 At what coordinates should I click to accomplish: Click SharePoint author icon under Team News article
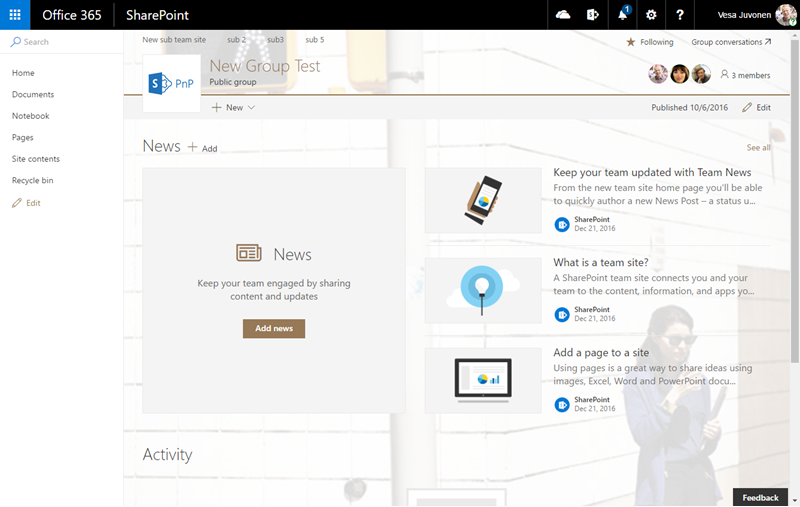pos(562,224)
